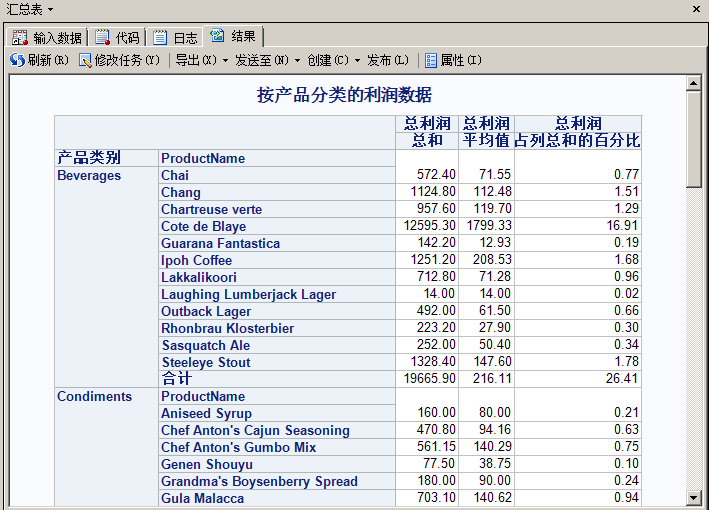Click the 代码 tab icon
Image resolution: width=709 pixels, height=510 pixels.
(102, 38)
